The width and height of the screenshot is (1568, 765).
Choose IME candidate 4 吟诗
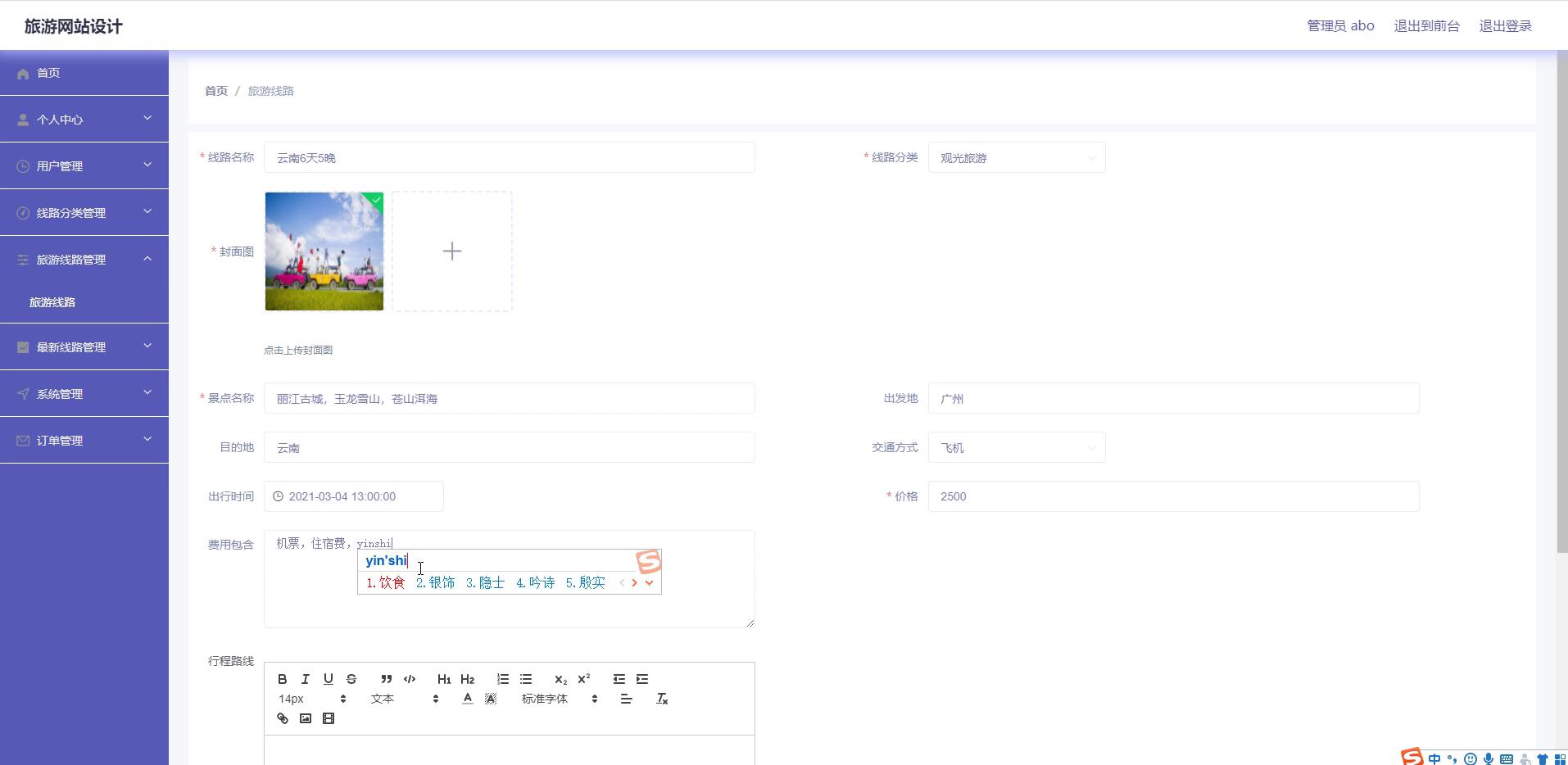(x=536, y=582)
